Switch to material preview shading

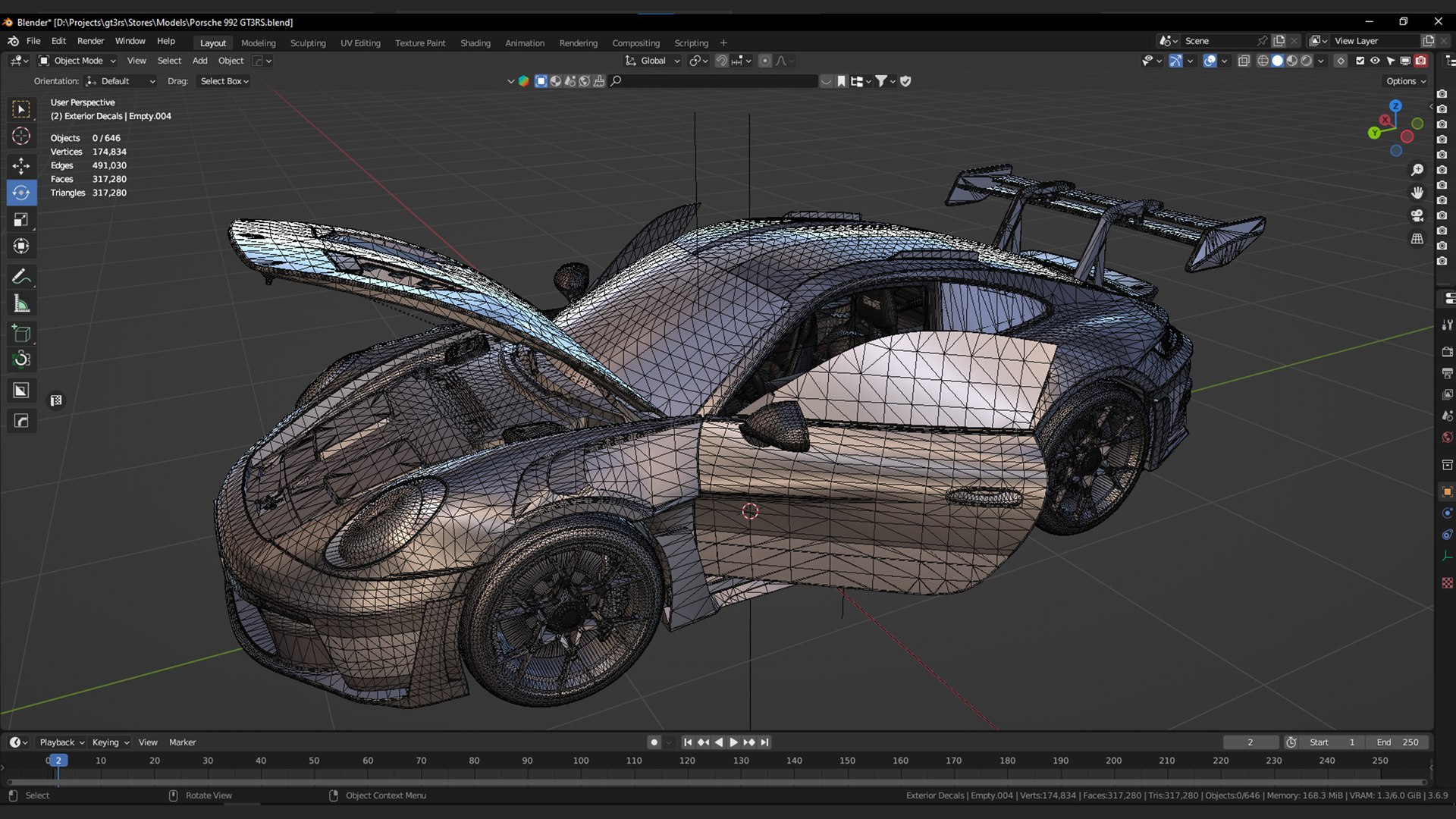[x=1292, y=61]
